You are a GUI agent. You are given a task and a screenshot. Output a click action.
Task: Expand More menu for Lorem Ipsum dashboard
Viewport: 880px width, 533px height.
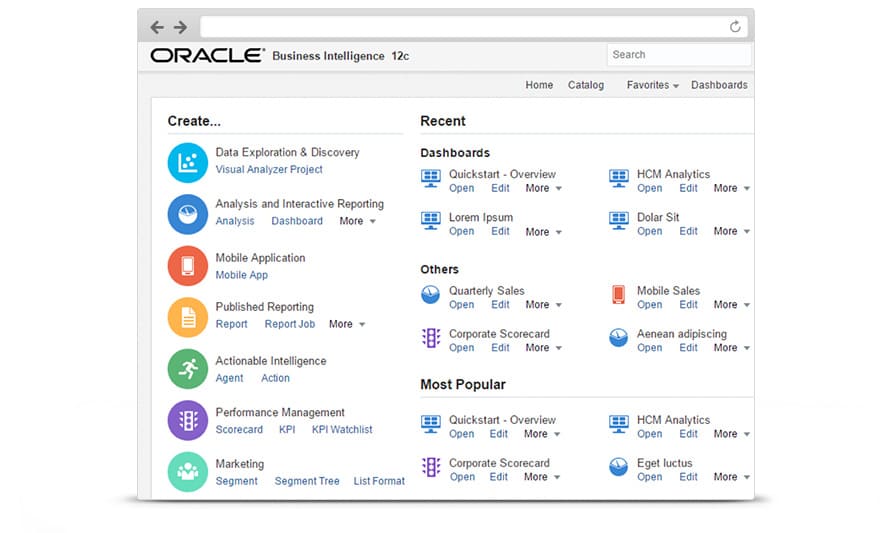click(x=543, y=232)
